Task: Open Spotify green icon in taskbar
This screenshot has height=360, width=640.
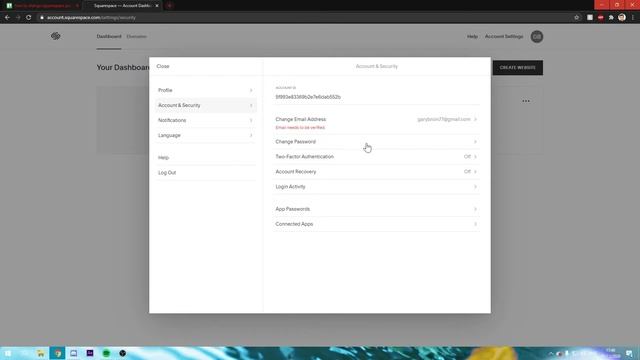Action: (x=106, y=353)
